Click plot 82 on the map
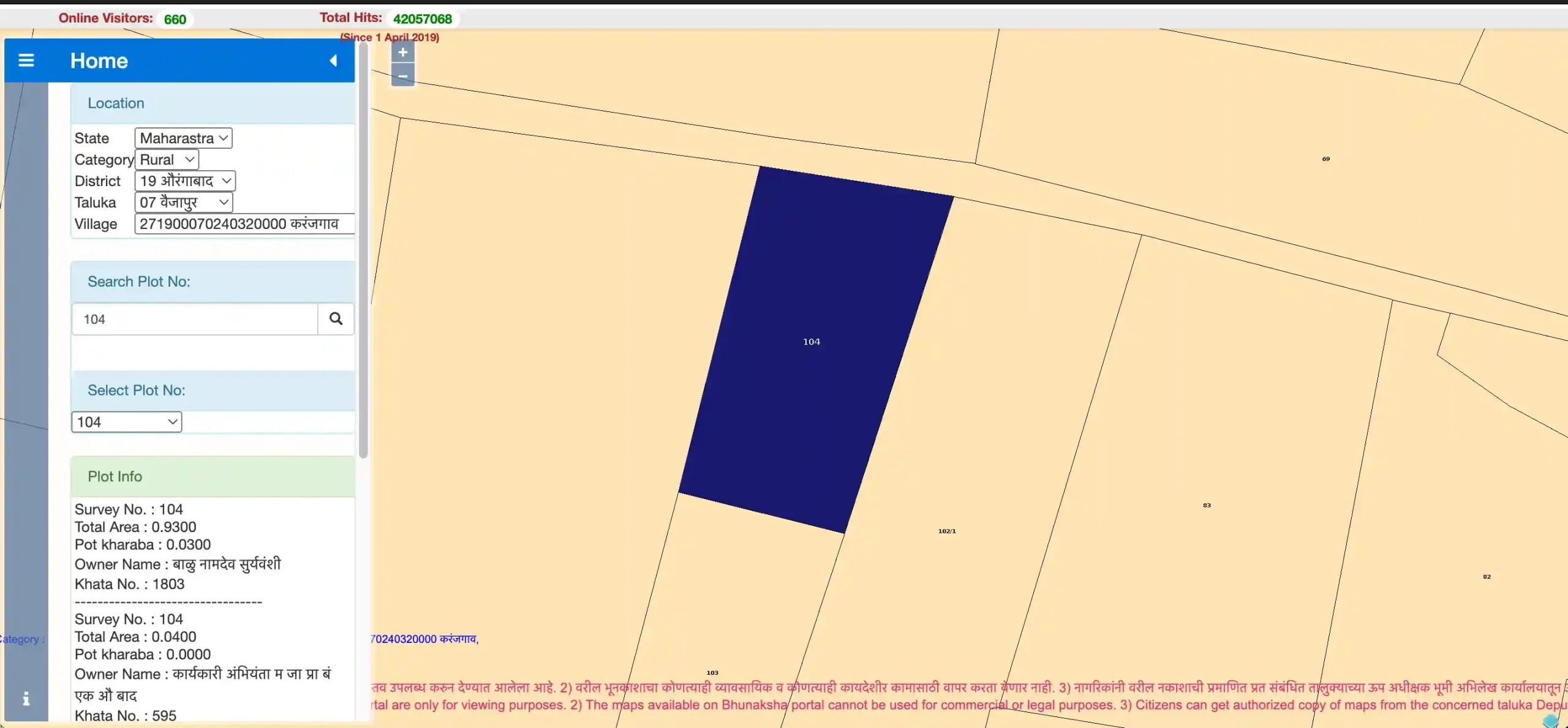The height and width of the screenshot is (728, 1568). pos(1487,576)
